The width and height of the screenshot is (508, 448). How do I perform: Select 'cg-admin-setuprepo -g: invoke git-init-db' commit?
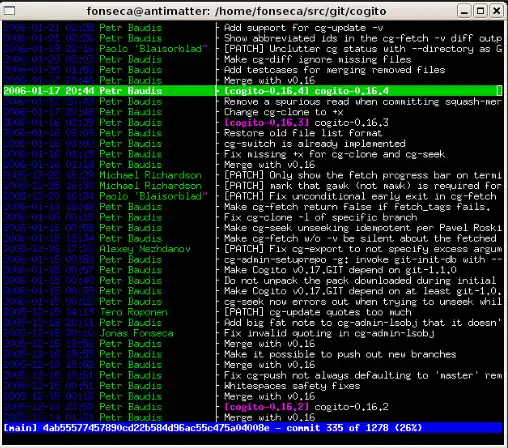click(363, 260)
